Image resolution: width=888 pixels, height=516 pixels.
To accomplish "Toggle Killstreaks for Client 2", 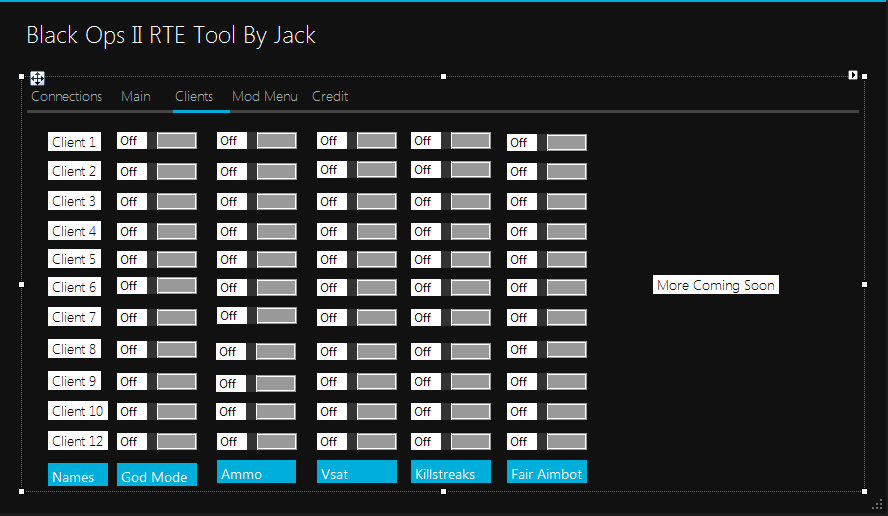I will 451,169.
